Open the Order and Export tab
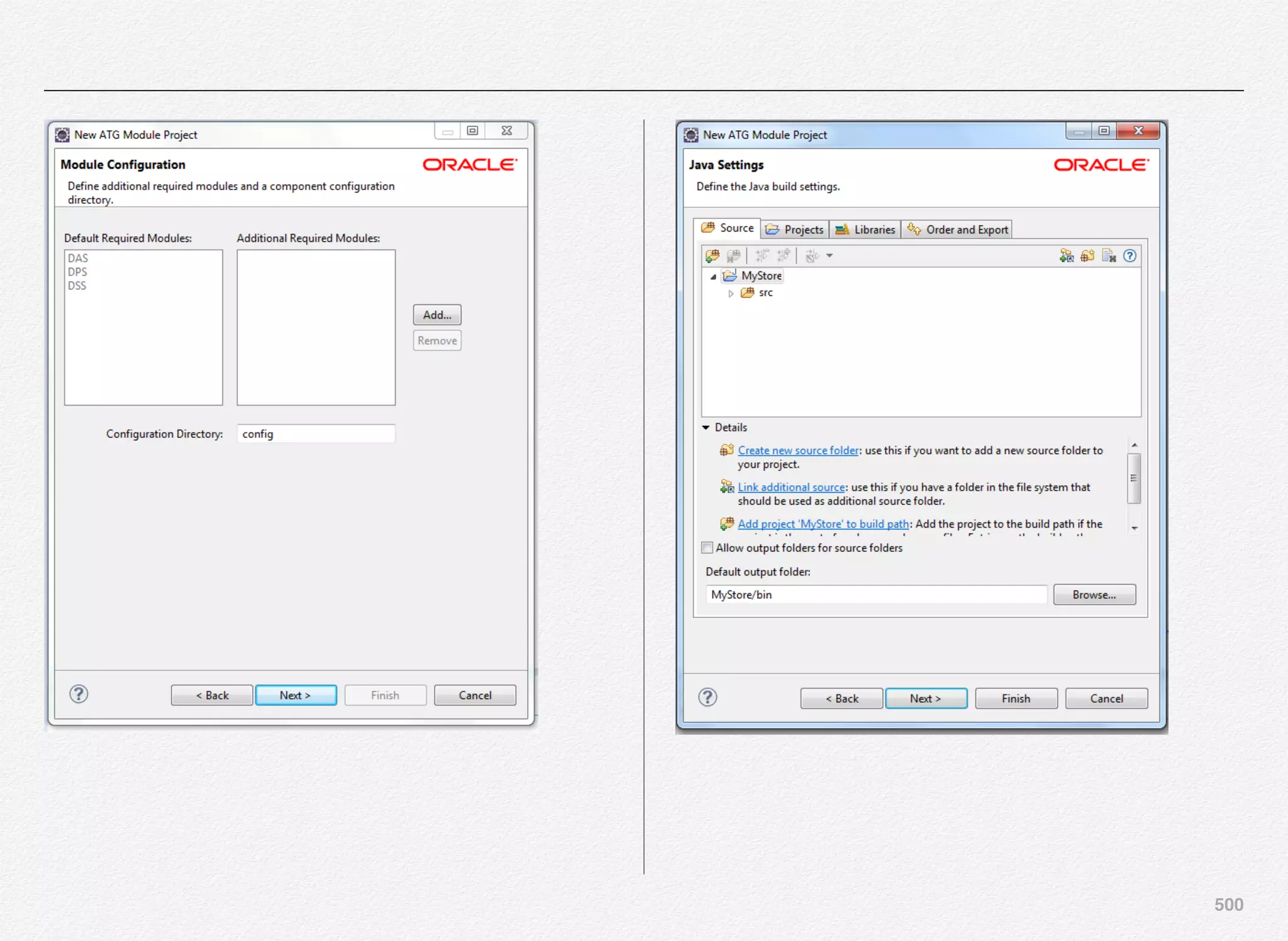The image size is (1288, 941). pos(958,230)
